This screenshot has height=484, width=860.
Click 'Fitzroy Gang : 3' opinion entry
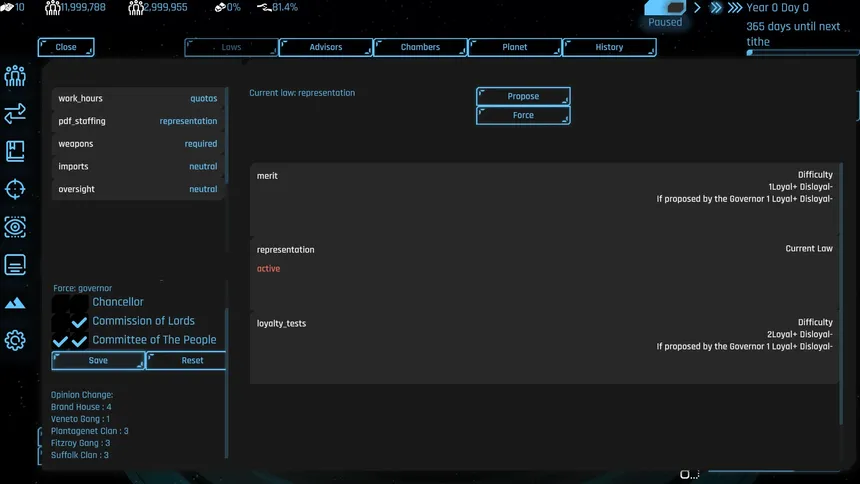tap(81, 443)
